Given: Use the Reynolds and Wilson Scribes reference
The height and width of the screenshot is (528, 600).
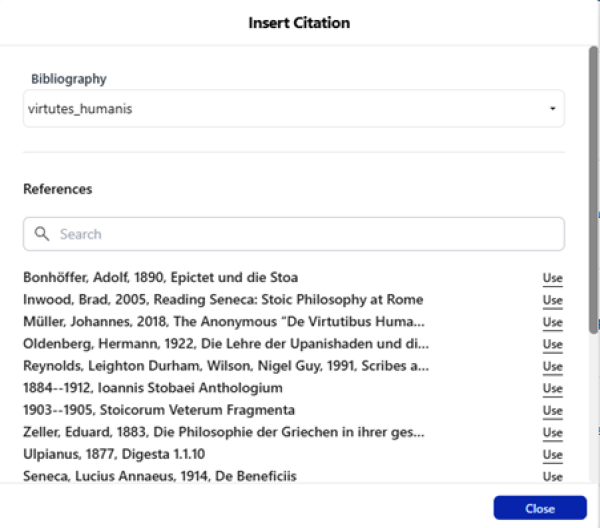Looking at the screenshot, I should coord(552,366).
